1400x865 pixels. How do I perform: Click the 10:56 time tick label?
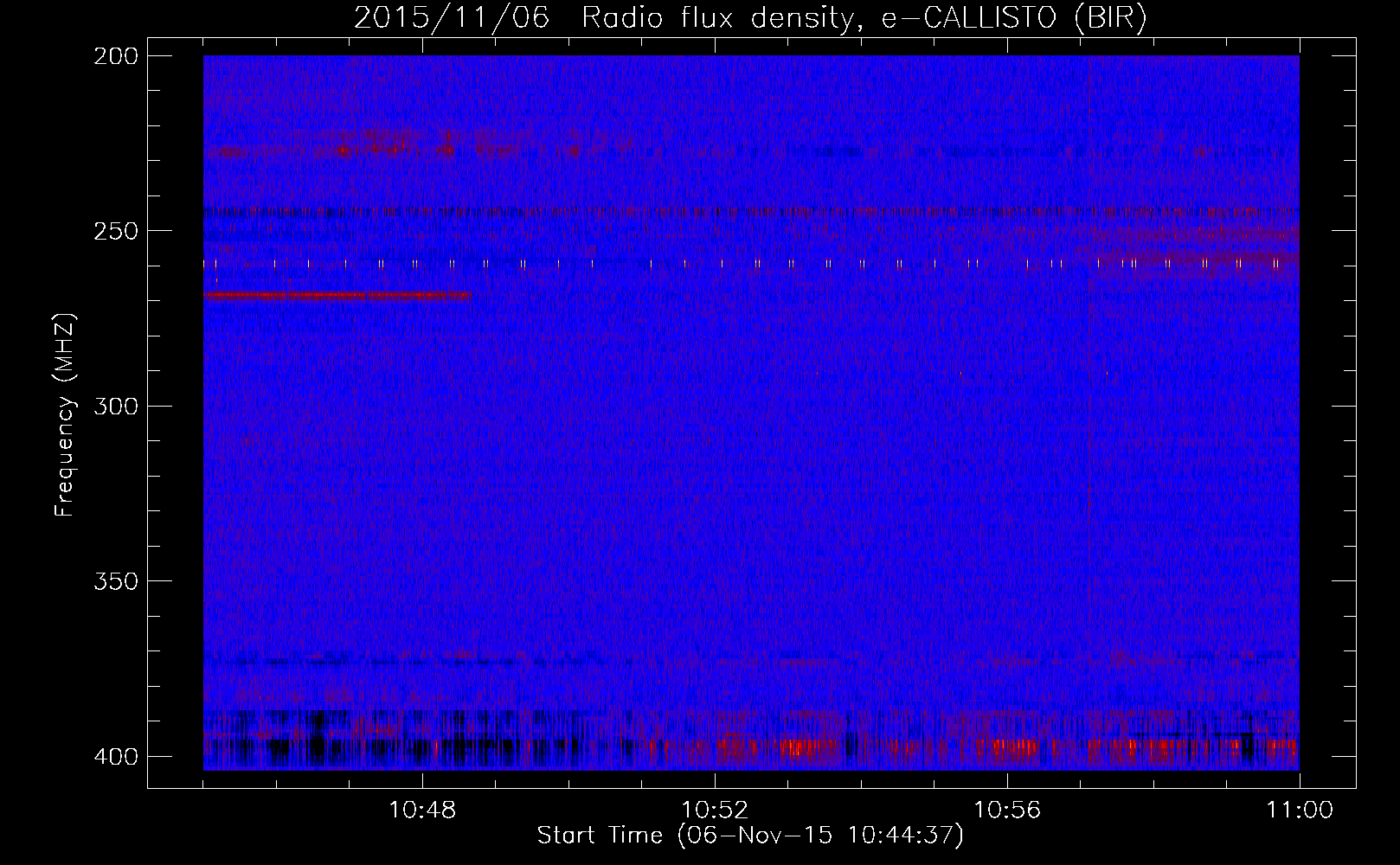(x=1007, y=811)
